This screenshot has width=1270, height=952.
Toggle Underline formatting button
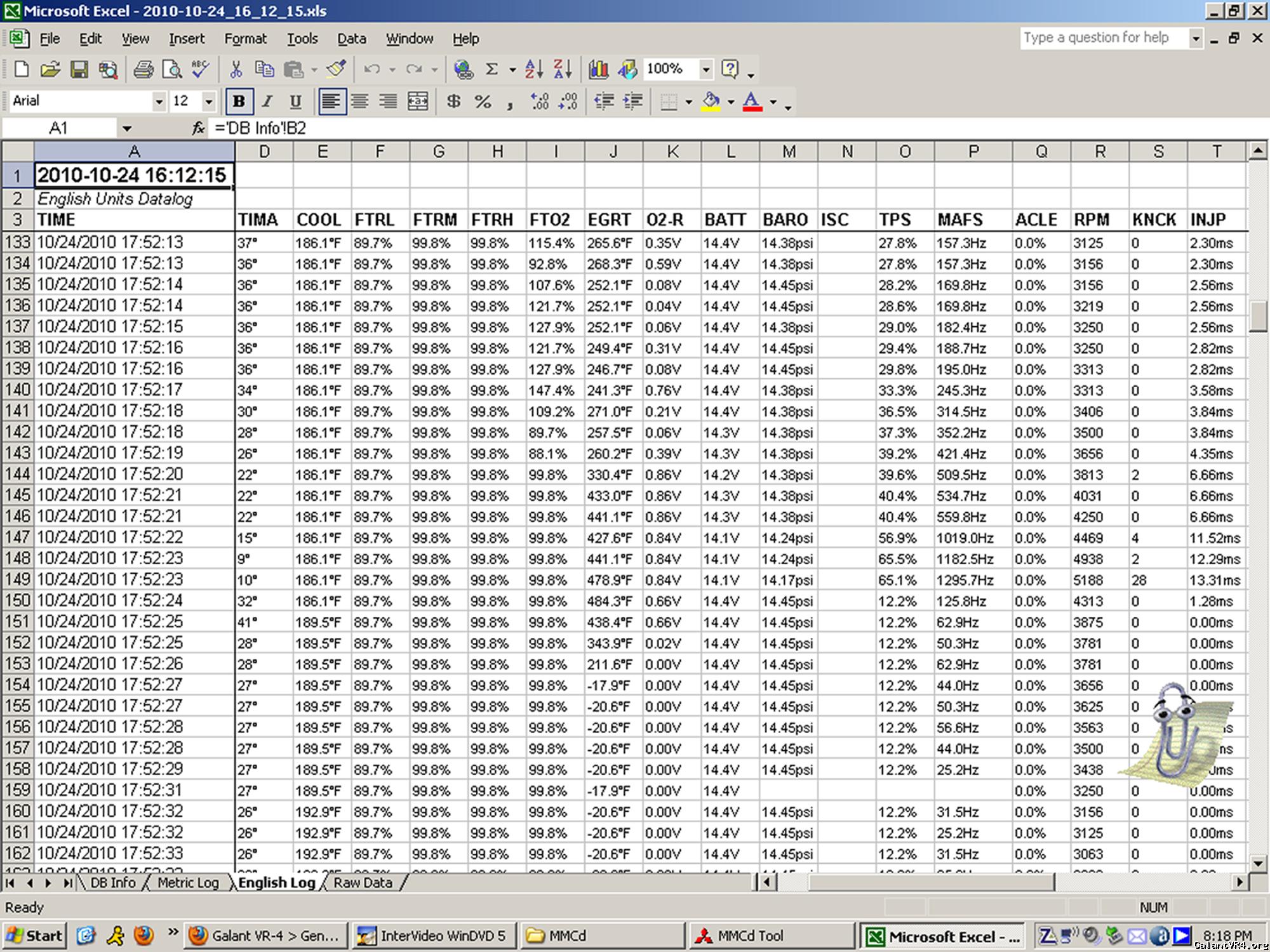[x=295, y=102]
